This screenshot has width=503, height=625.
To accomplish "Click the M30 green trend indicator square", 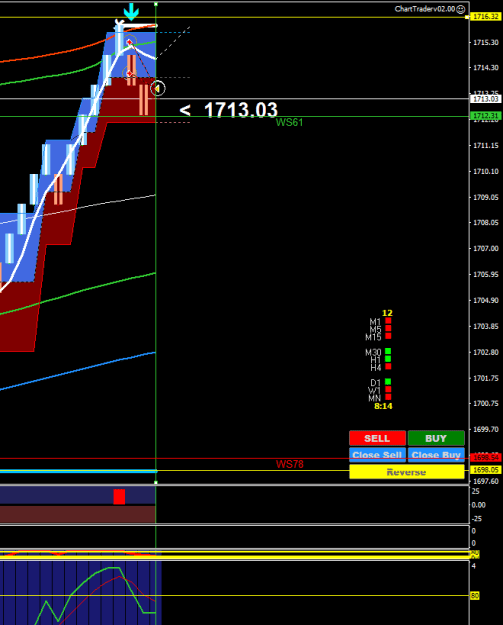I will [x=388, y=351].
